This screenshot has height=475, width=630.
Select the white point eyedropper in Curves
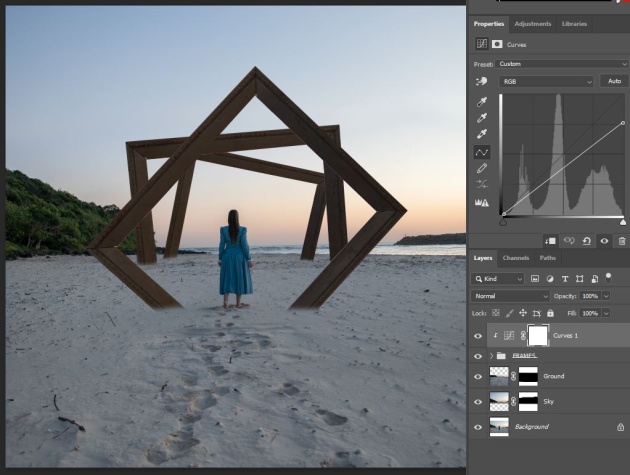coord(482,134)
